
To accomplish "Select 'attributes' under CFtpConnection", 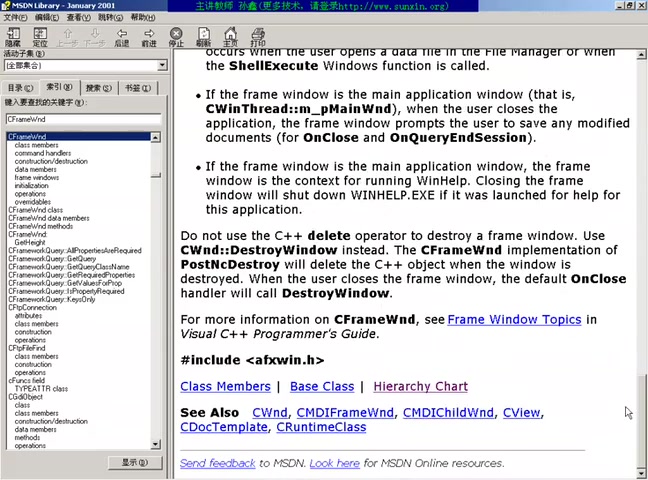I will (x=28, y=315).
